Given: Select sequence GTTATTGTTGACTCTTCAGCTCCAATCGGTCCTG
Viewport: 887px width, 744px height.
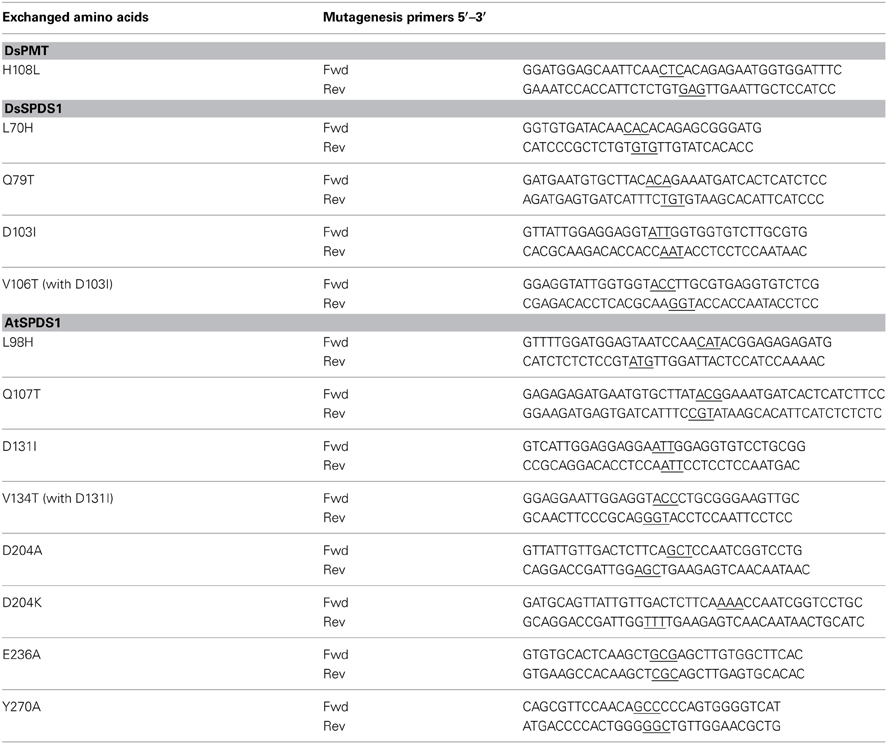Looking at the screenshot, I should click(662, 551).
